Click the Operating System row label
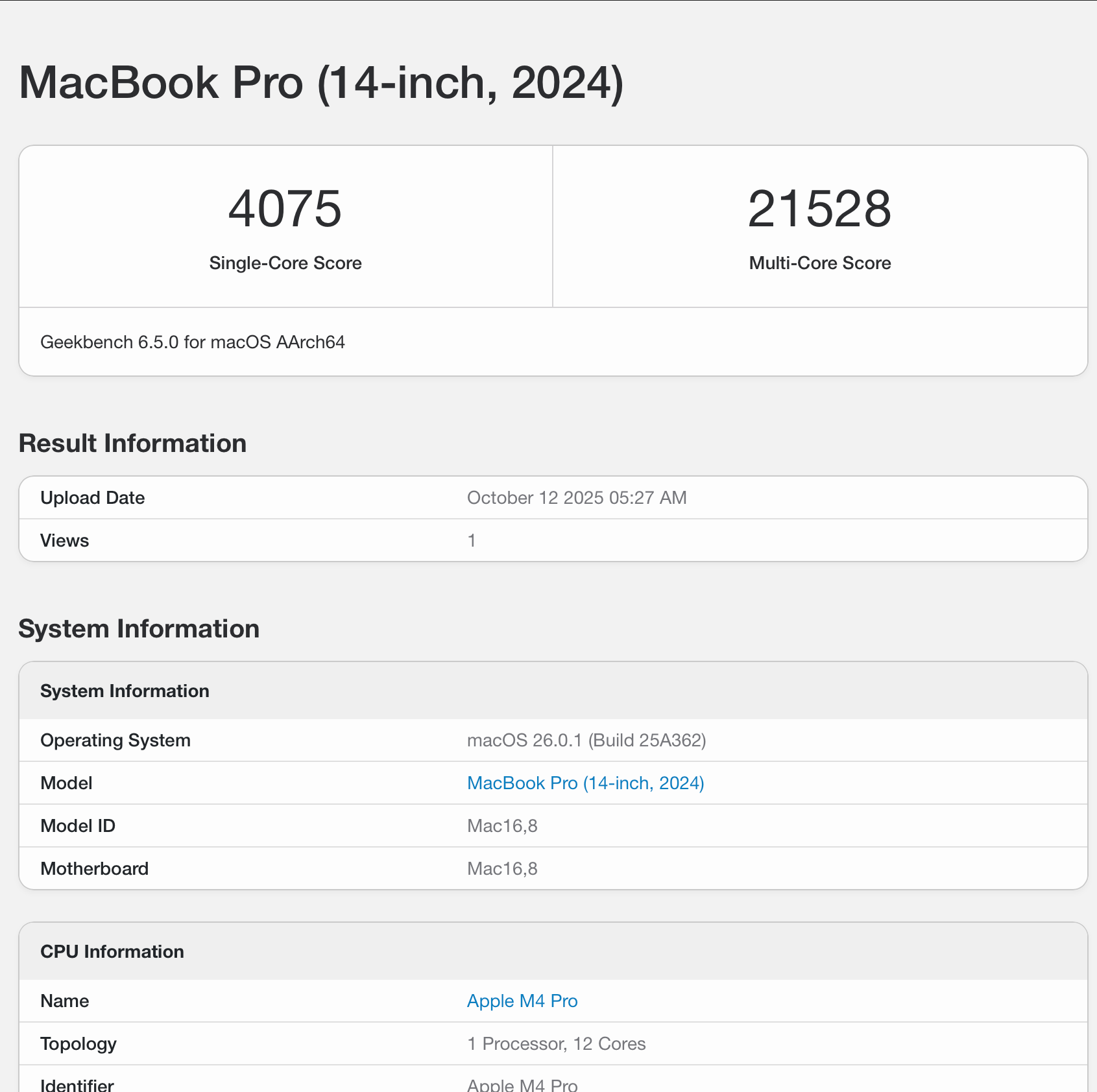 tap(115, 740)
